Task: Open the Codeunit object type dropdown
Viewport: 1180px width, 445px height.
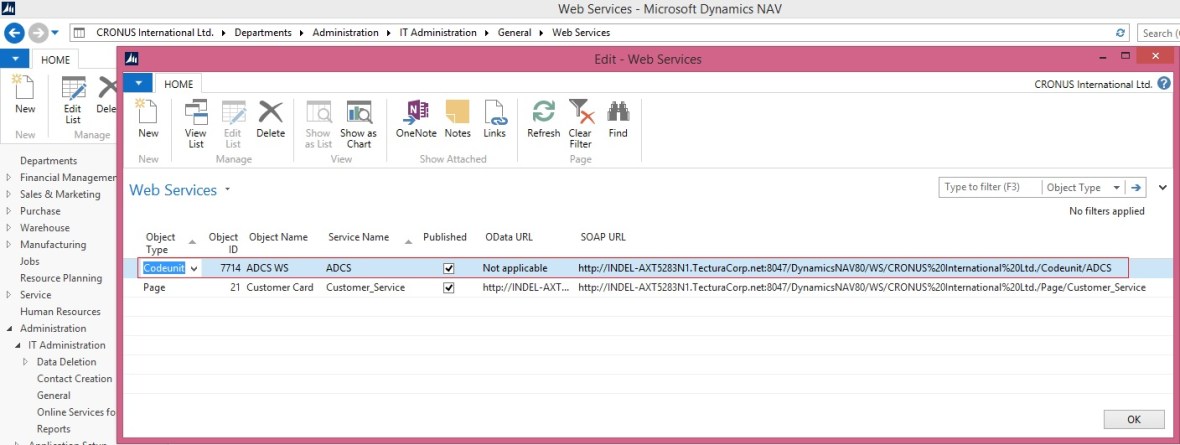Action: coord(193,268)
